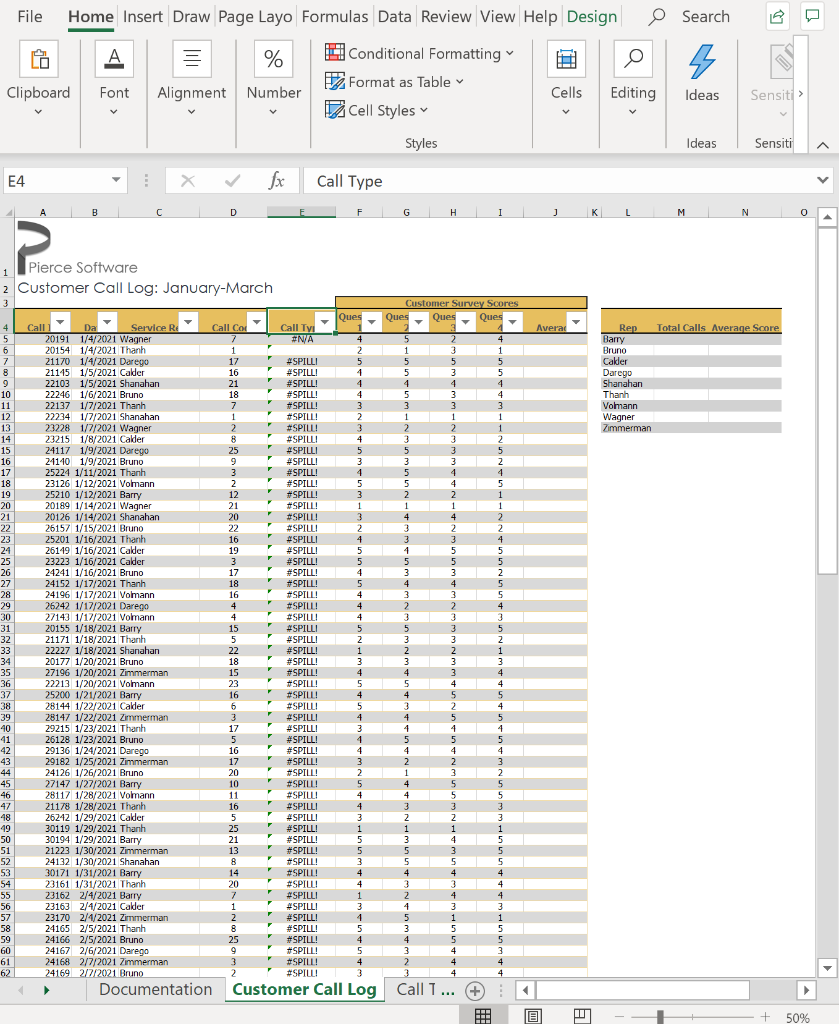This screenshot has width=839, height=1024.
Task: Click the Cell Styles icon
Action: pyautogui.click(x=334, y=109)
